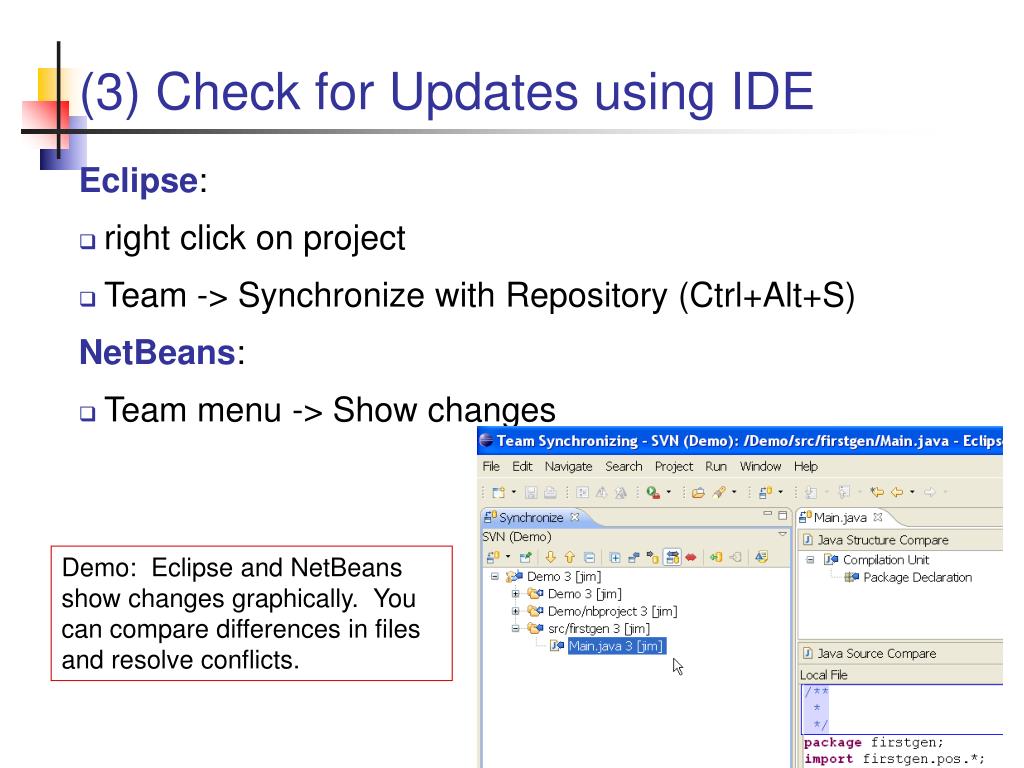
Task: Click Java Source Compare header
Action: click(x=876, y=653)
